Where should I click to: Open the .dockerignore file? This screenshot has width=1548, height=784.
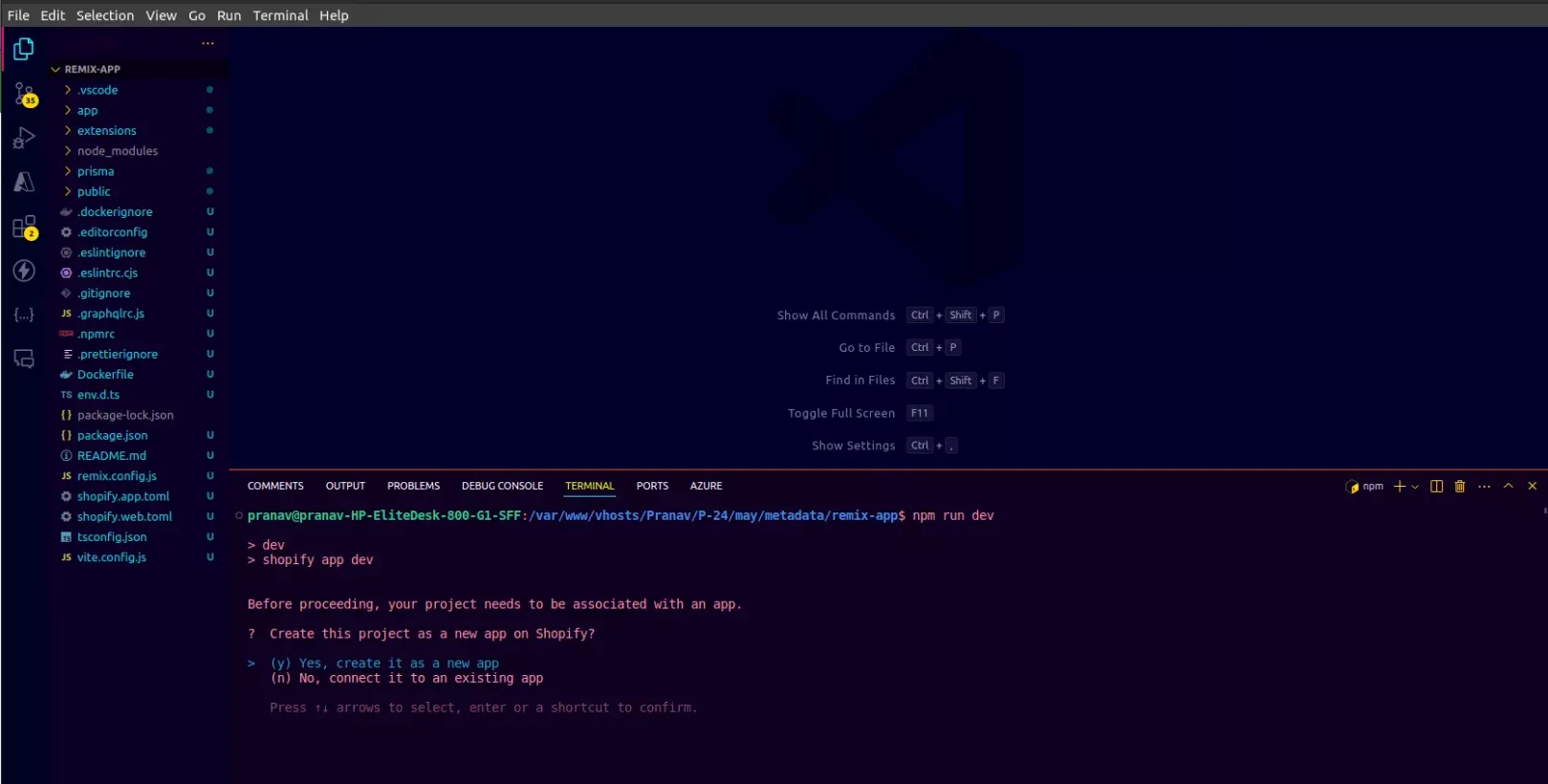pyautogui.click(x=115, y=212)
